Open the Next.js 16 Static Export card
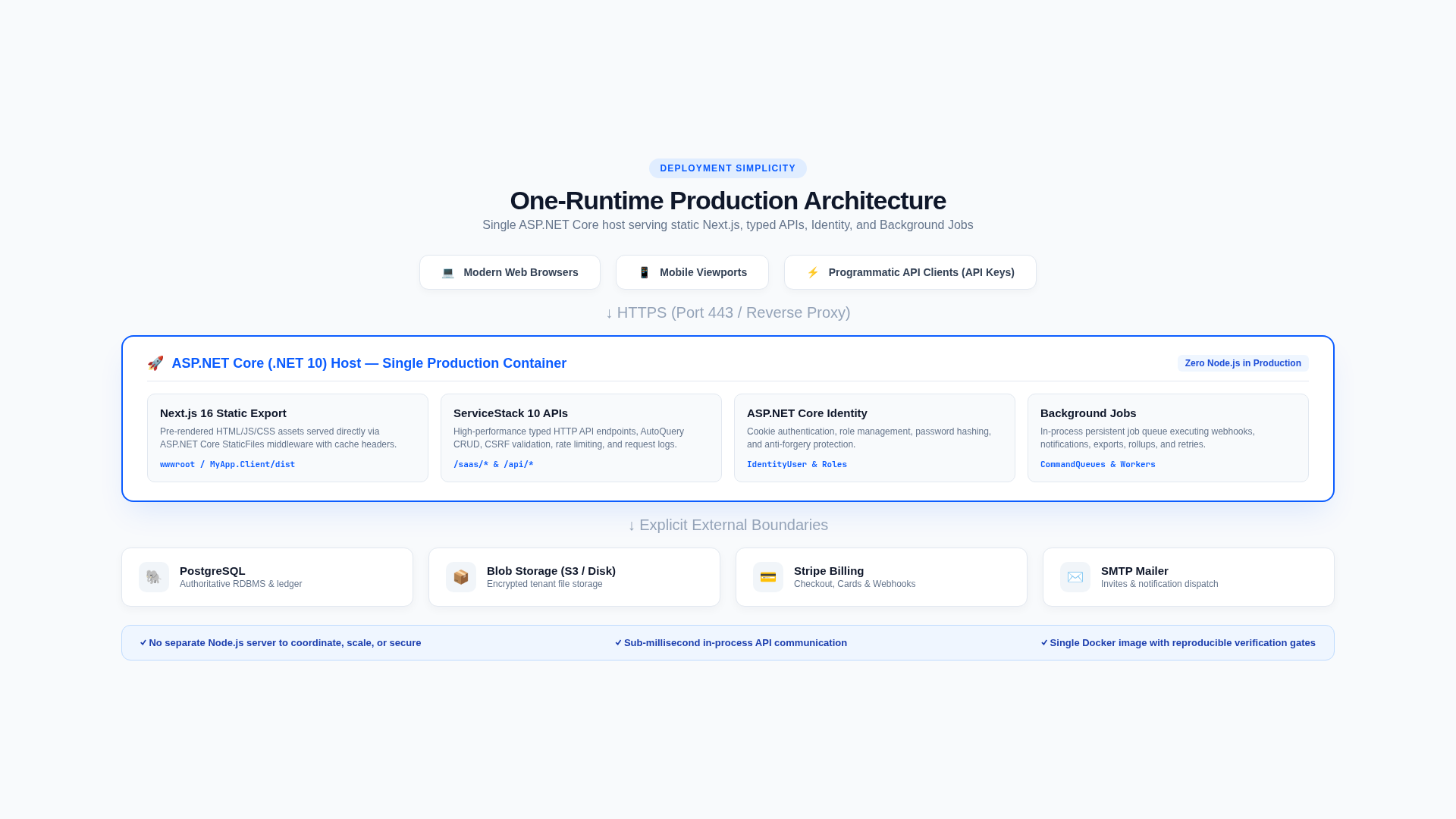 click(x=287, y=438)
